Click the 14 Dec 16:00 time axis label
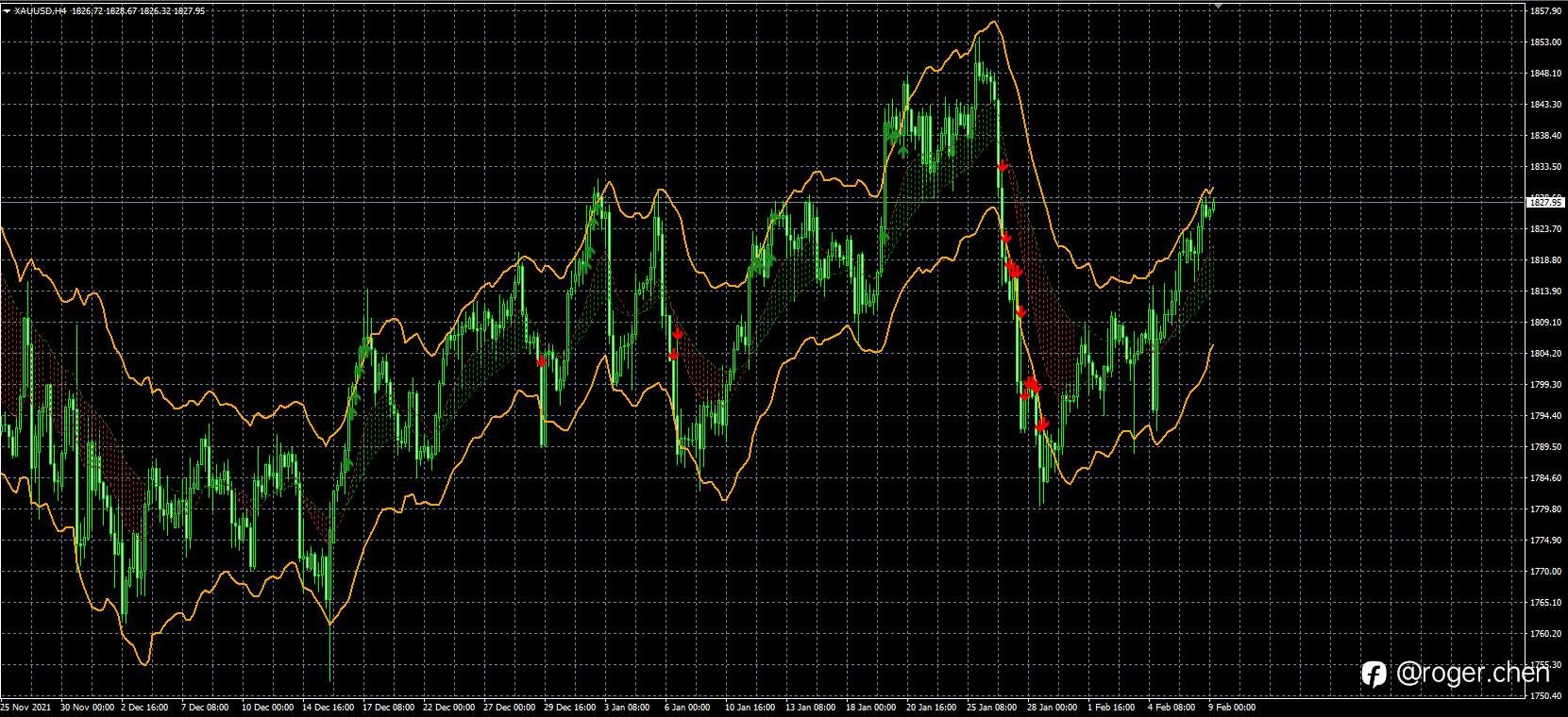This screenshot has width=1568, height=717. 329,707
